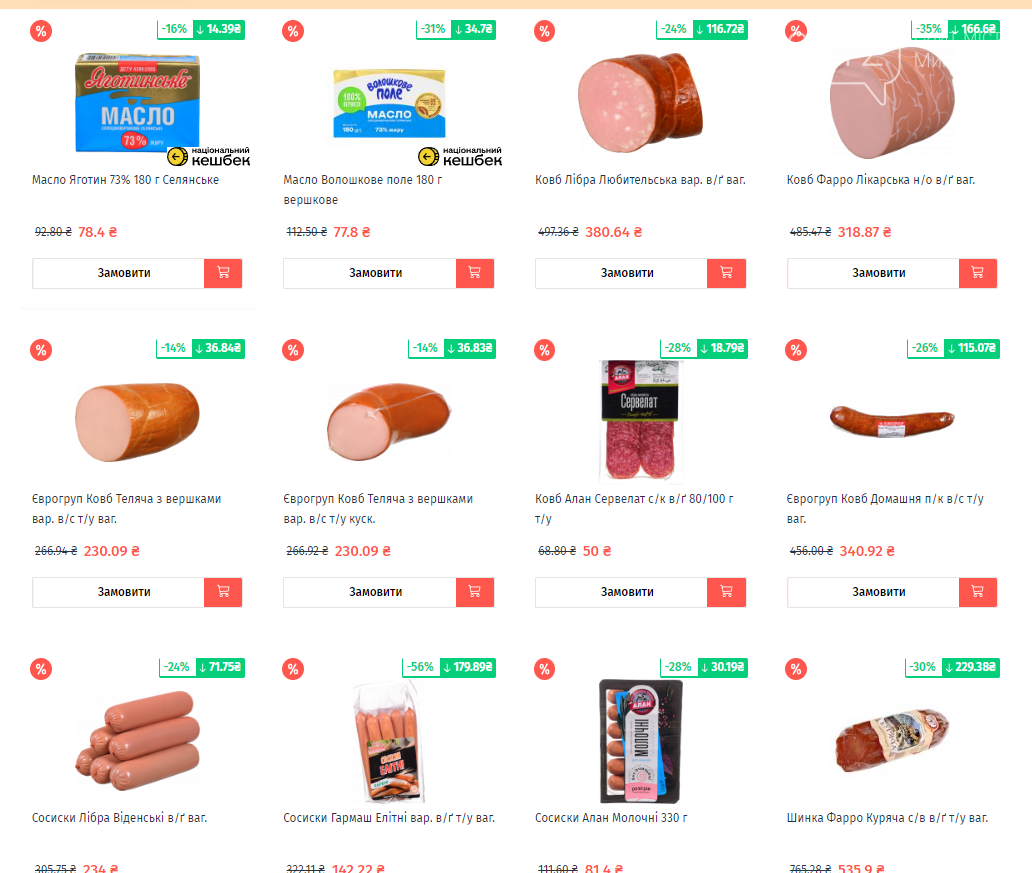Open Сосиски Алан Молочні 330 г link
Viewport: 1032px width, 873px height.
[611, 818]
